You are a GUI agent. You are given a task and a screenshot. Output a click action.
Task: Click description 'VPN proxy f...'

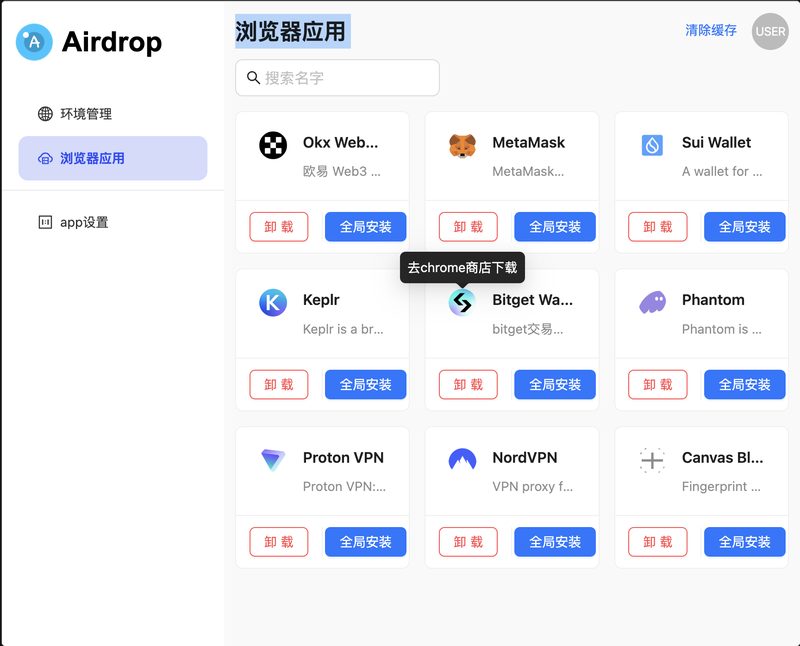click(533, 486)
